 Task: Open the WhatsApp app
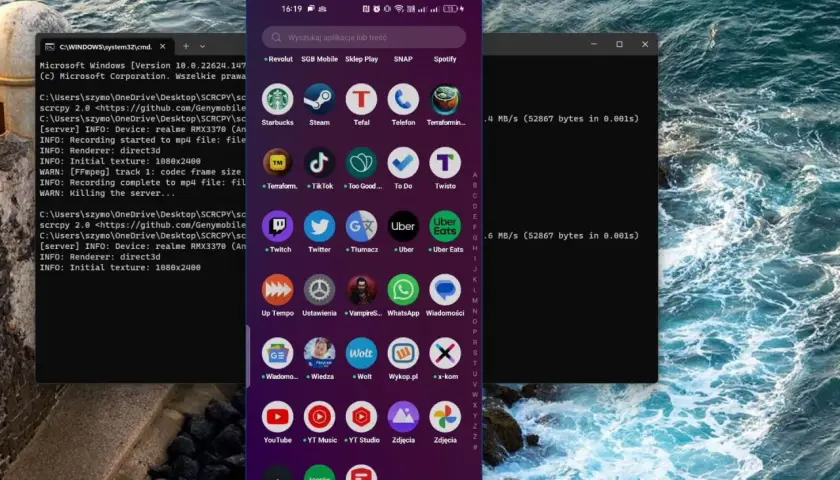coord(403,290)
